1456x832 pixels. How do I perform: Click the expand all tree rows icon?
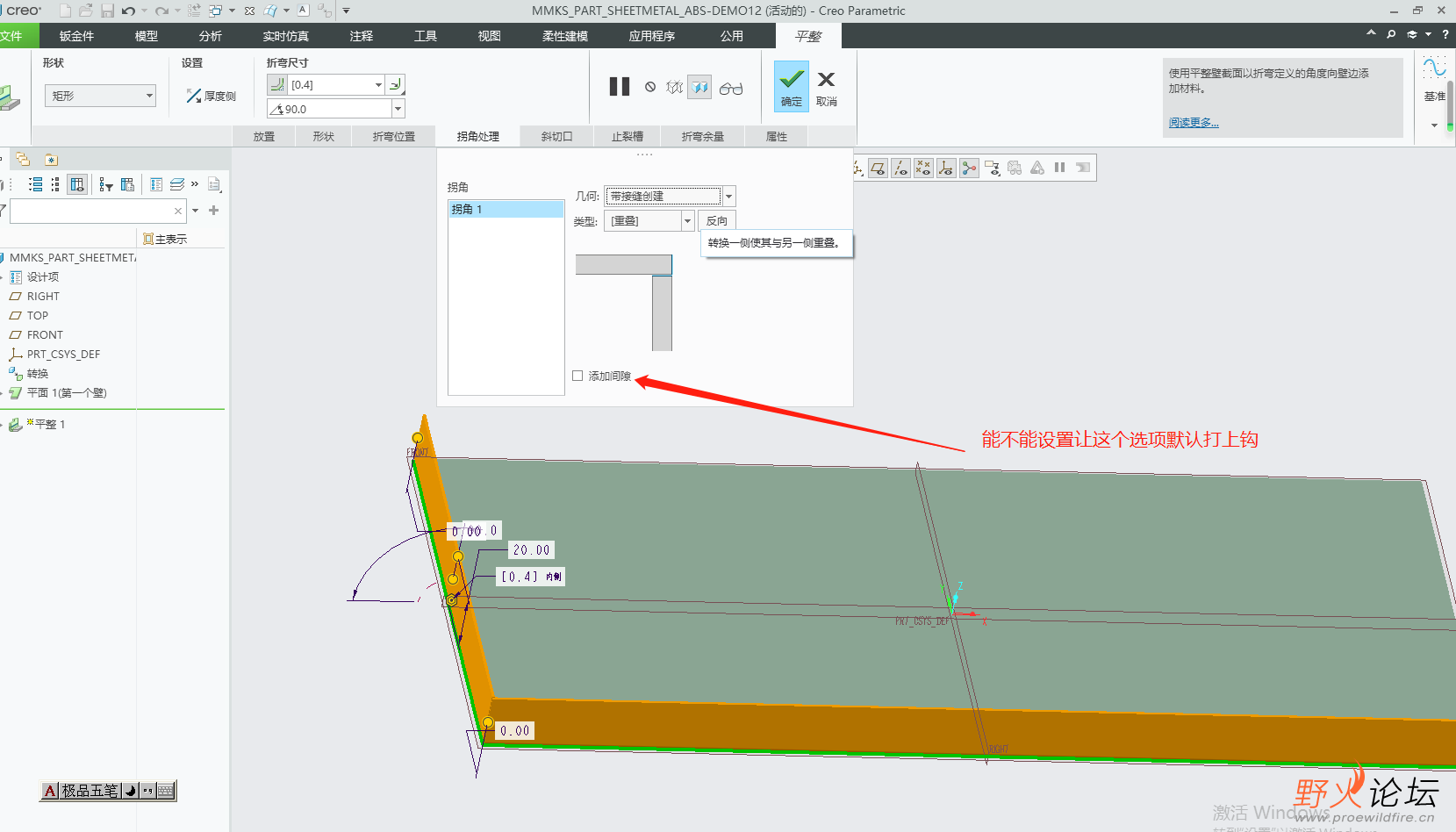click(x=35, y=184)
